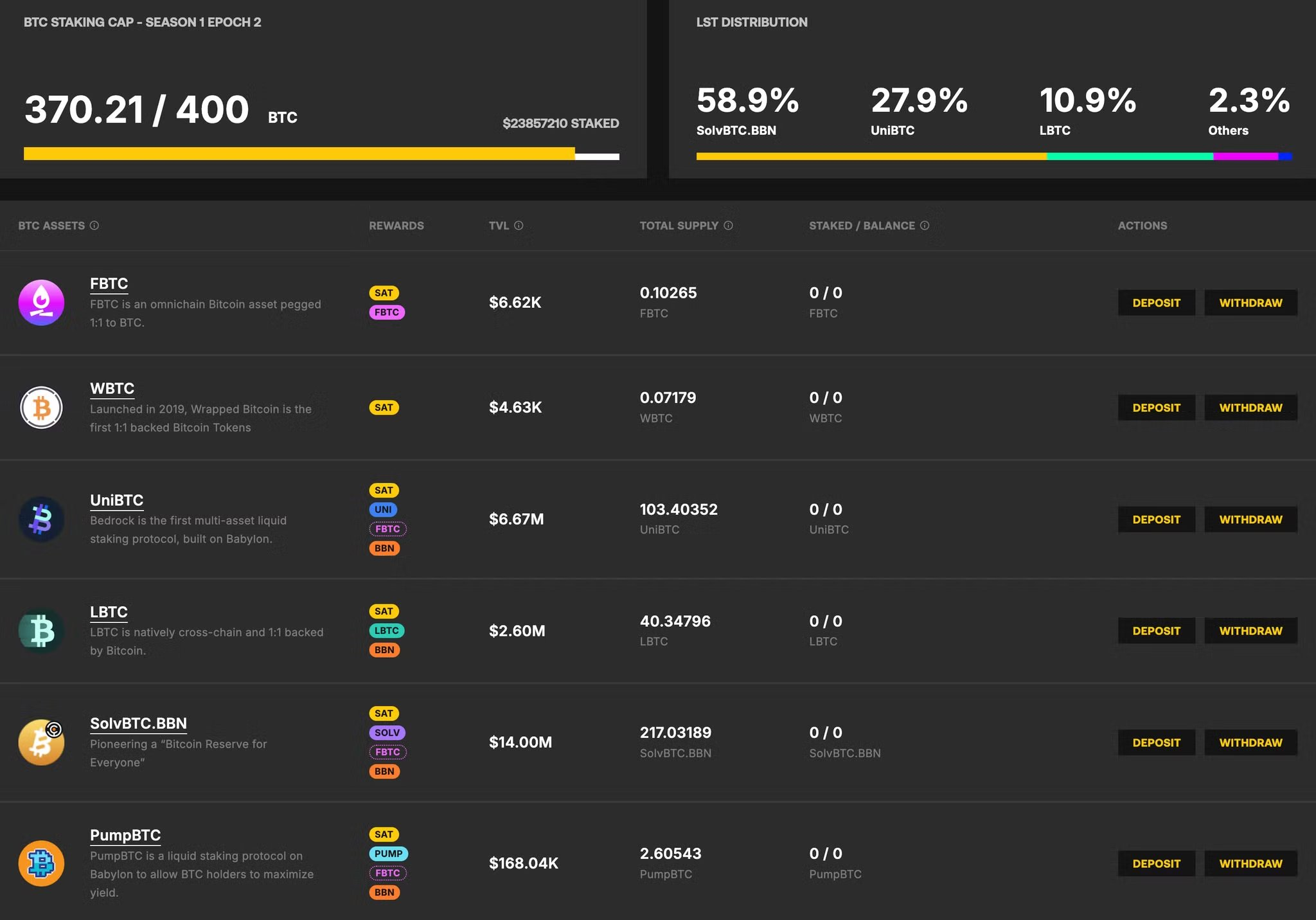Open the PumpBTC asset name link
Viewport: 1316px width, 920px height.
pyautogui.click(x=125, y=835)
